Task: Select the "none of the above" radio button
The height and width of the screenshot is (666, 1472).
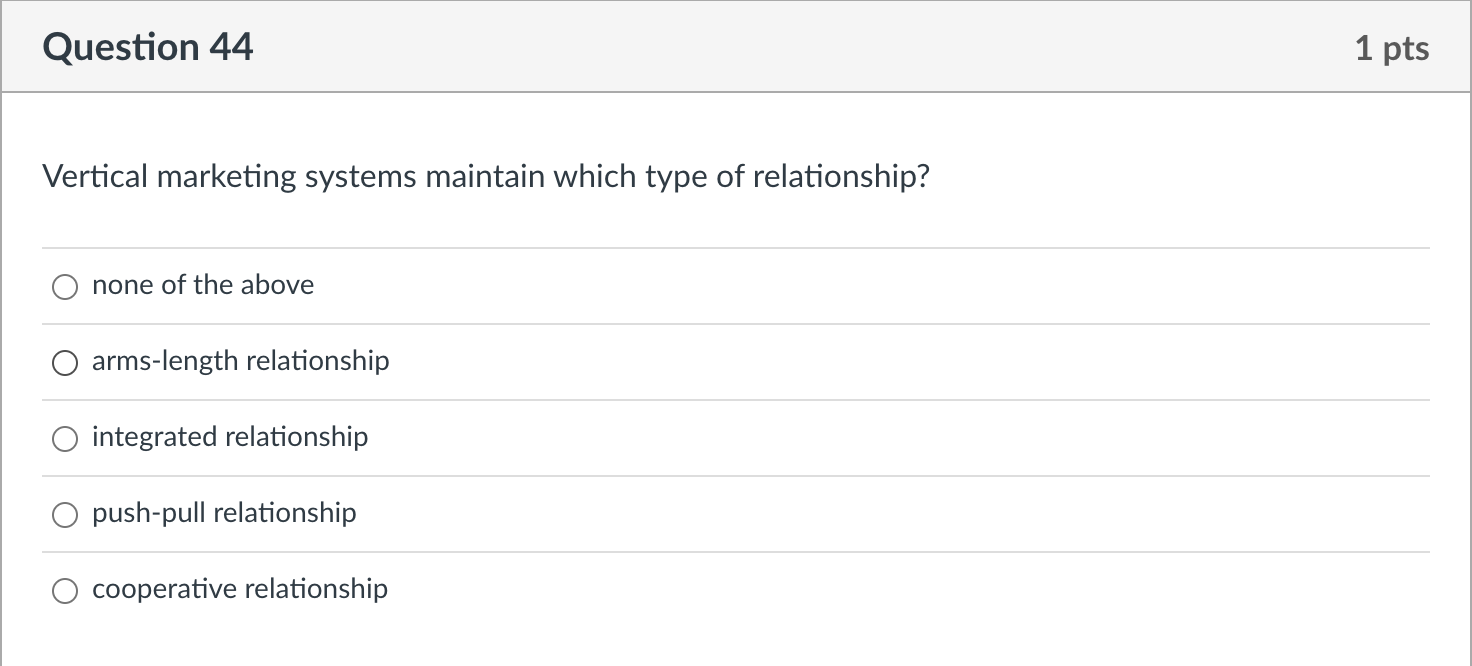Action: [64, 286]
